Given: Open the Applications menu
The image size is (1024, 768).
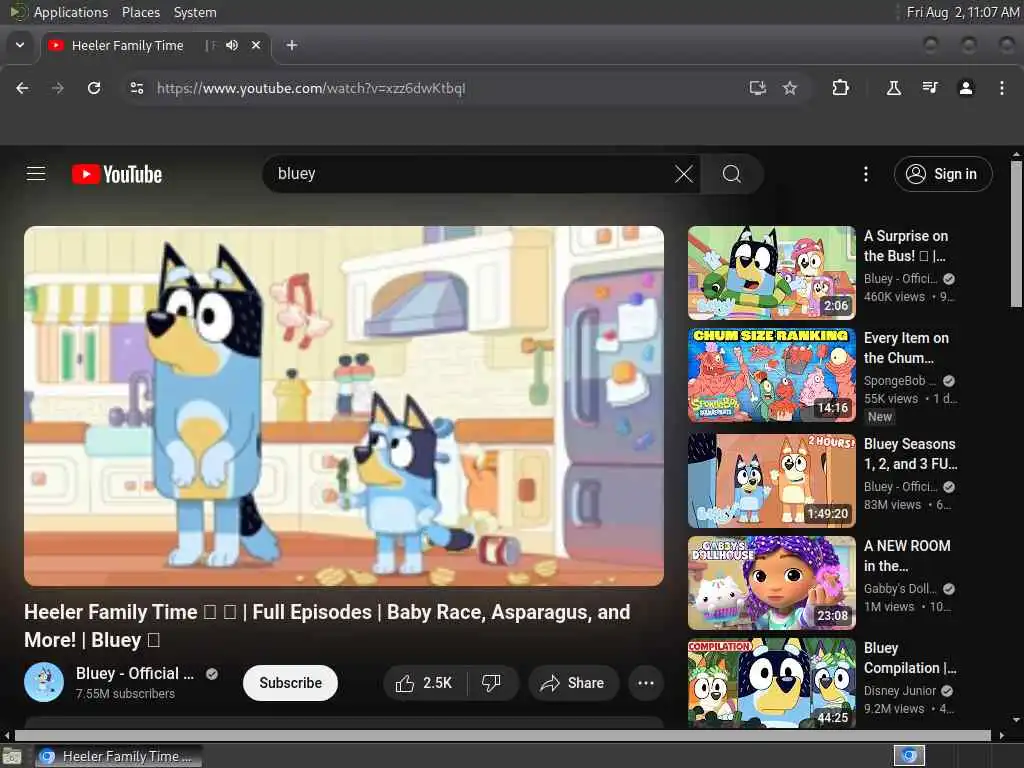Looking at the screenshot, I should 71,12.
